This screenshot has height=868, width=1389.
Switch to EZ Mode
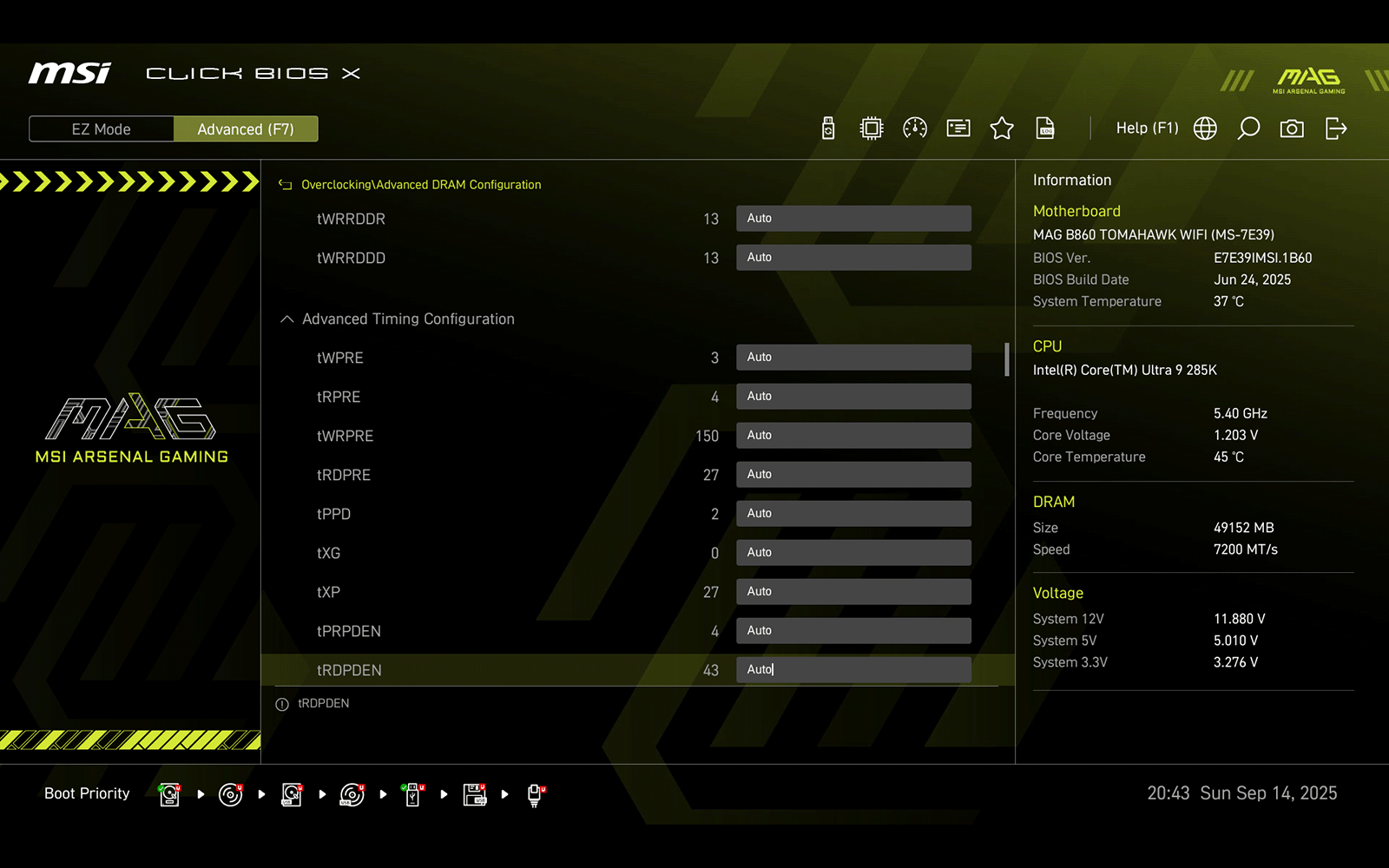pos(102,129)
